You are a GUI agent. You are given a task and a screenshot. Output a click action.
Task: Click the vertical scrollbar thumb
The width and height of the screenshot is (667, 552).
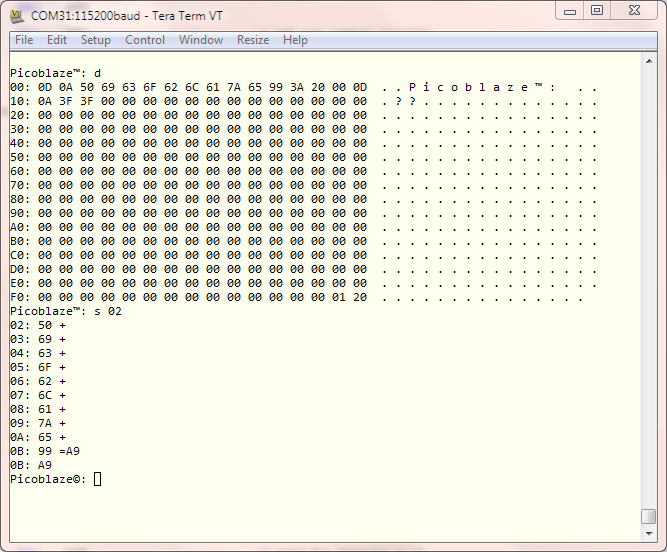click(649, 517)
